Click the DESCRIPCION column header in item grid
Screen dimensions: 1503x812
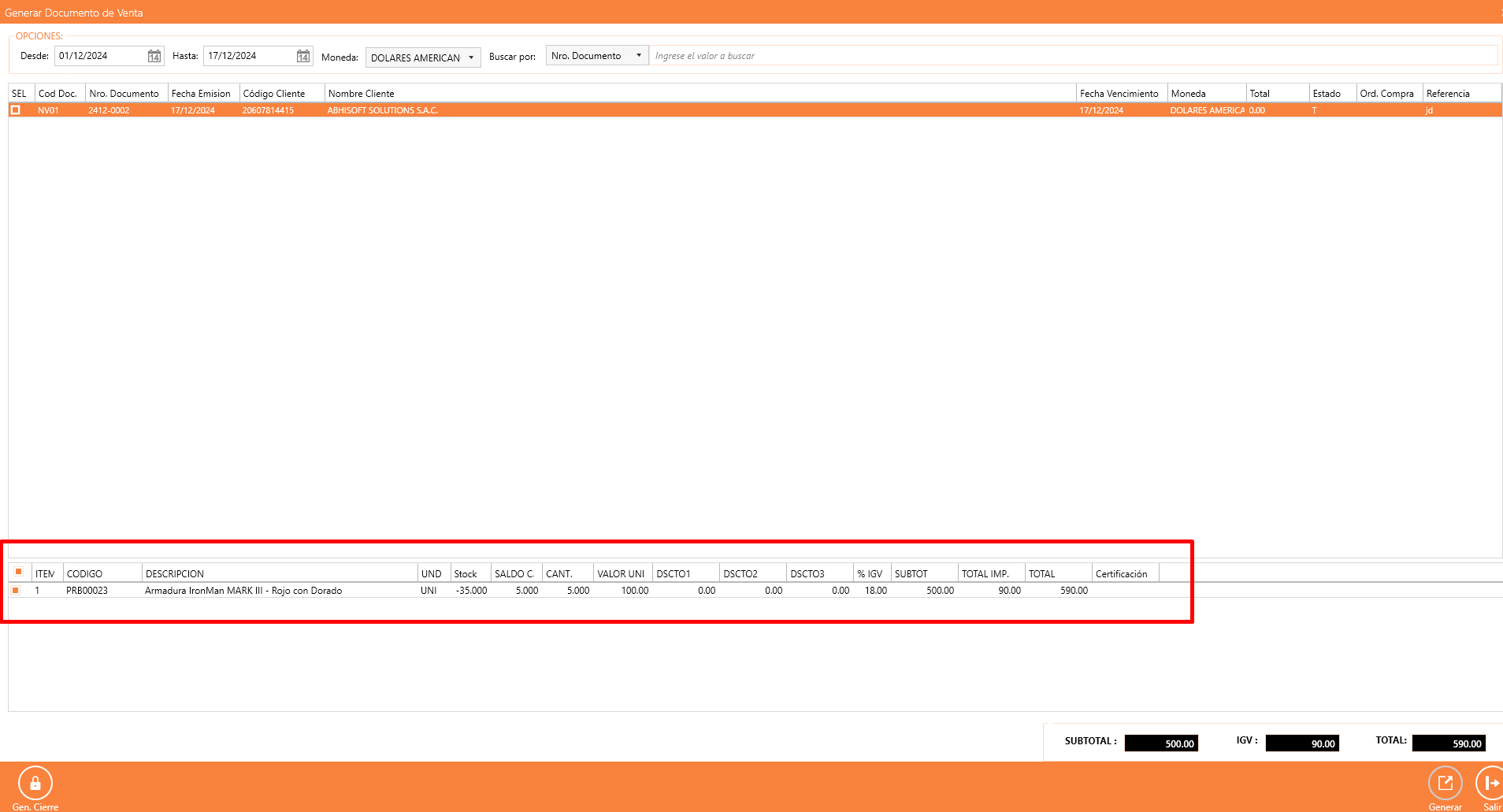tap(280, 573)
